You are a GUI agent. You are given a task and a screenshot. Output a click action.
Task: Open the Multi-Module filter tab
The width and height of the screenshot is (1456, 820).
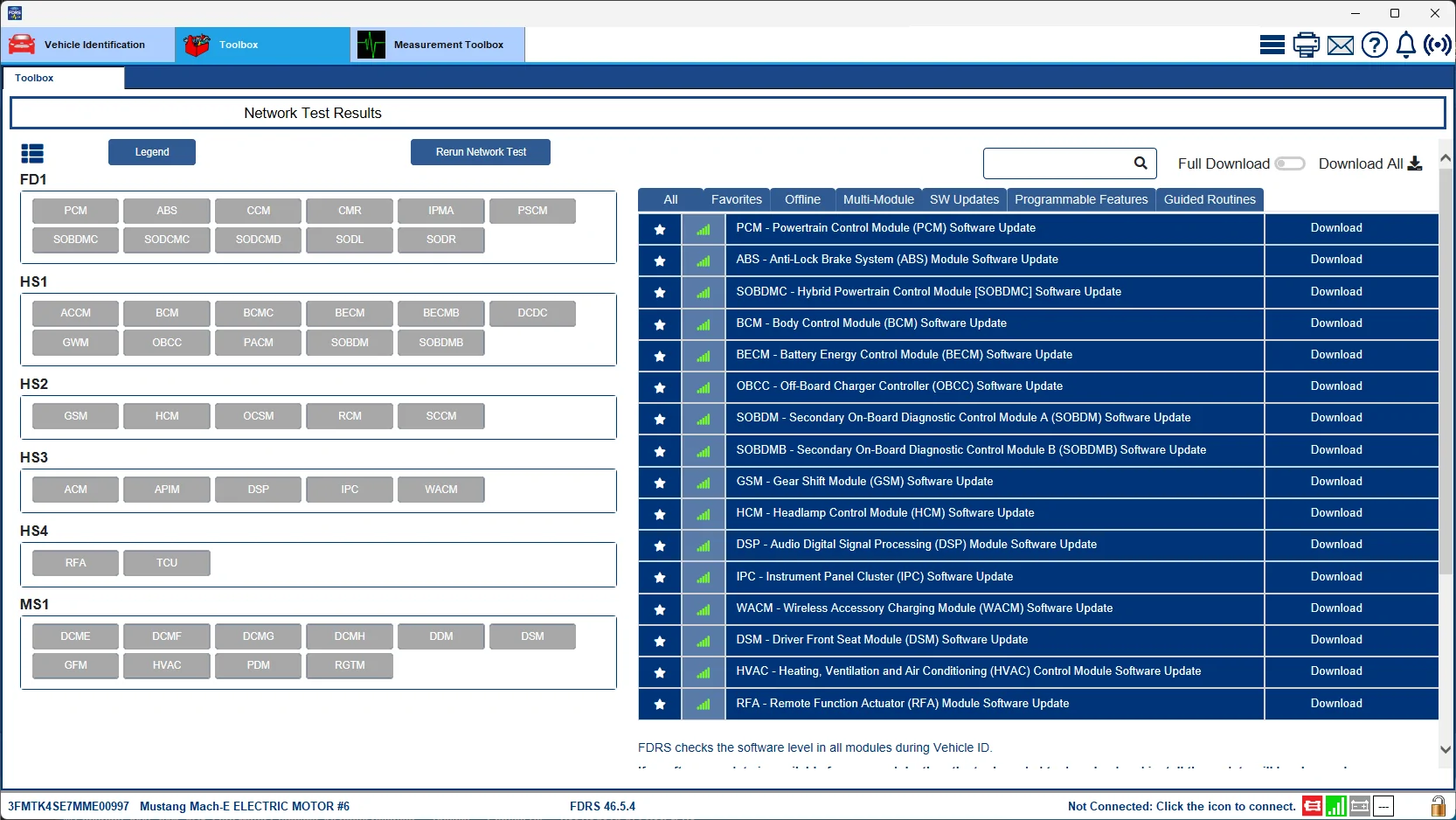pos(878,199)
